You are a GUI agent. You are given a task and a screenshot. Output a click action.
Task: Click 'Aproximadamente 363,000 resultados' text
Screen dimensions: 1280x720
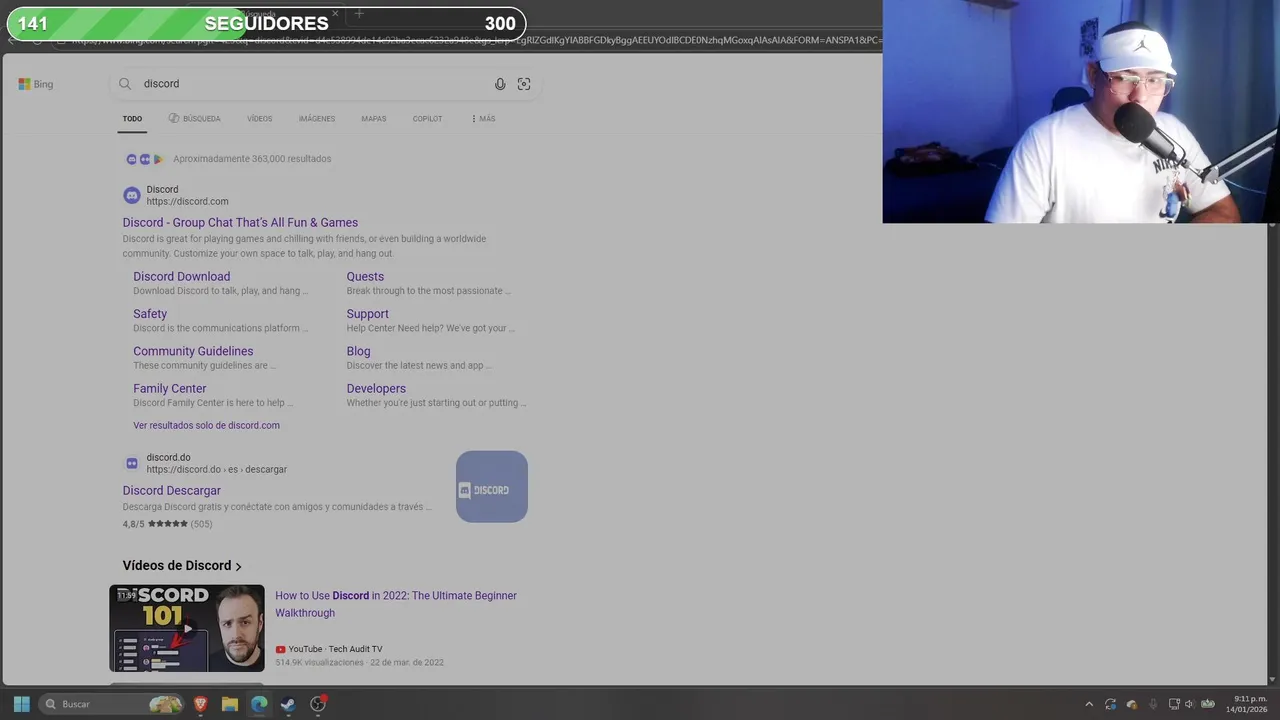click(x=252, y=159)
